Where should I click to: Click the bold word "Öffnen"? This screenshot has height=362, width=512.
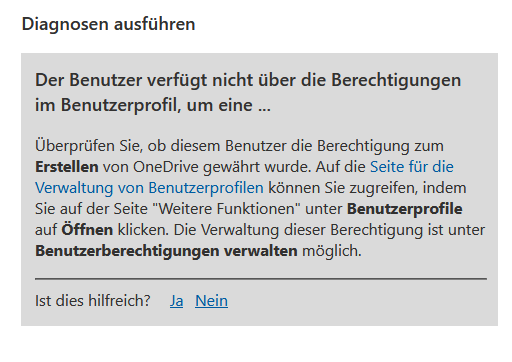click(x=87, y=229)
